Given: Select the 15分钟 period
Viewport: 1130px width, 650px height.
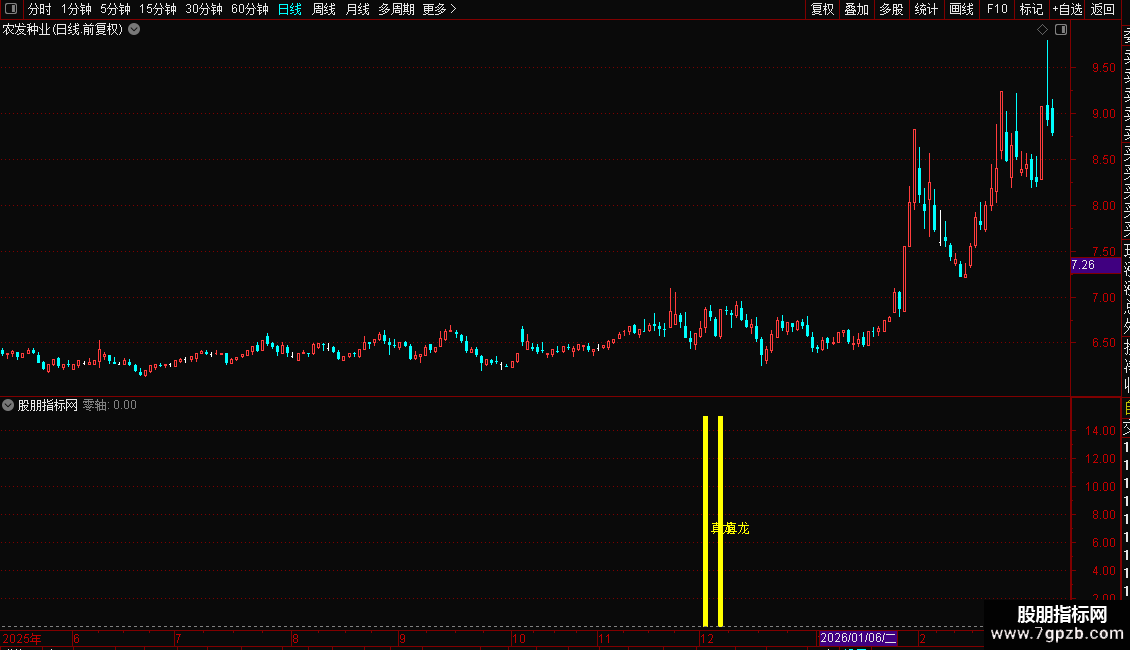Looking at the screenshot, I should (157, 9).
